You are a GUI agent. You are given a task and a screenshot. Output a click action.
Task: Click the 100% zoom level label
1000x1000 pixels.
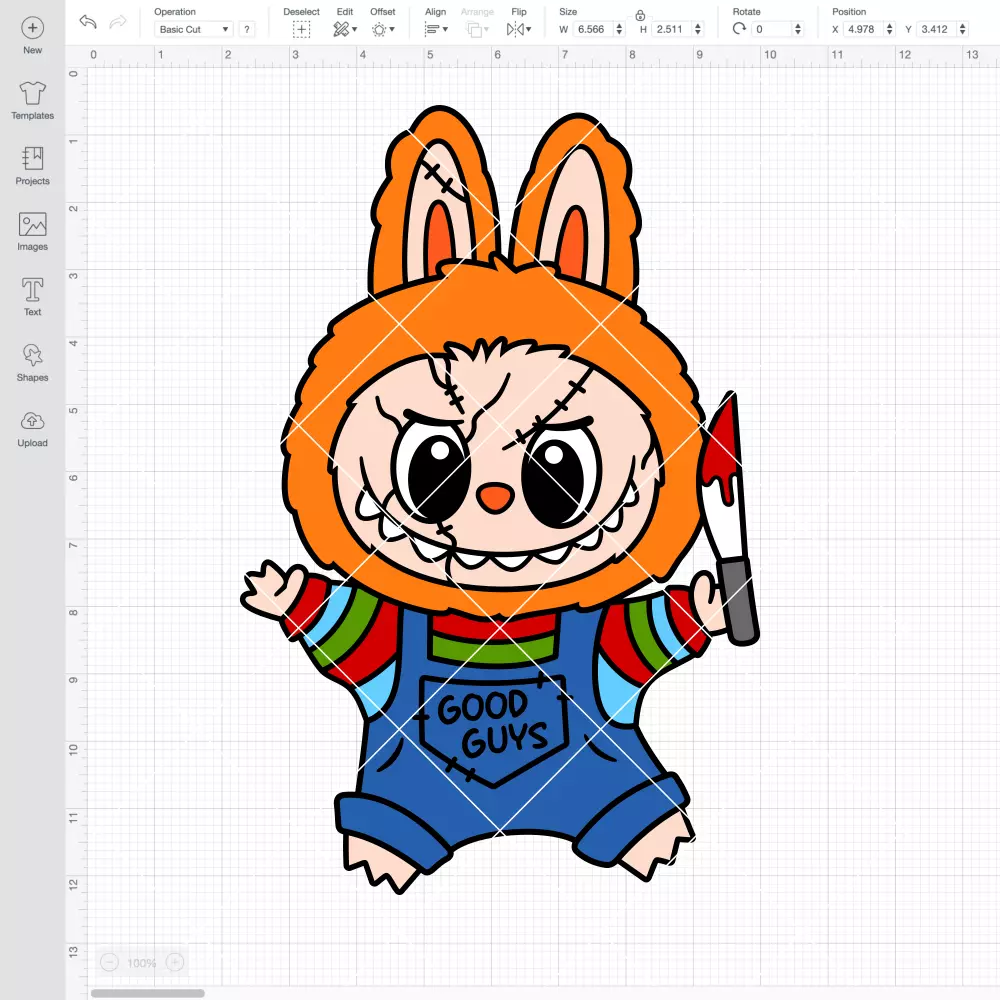142,963
